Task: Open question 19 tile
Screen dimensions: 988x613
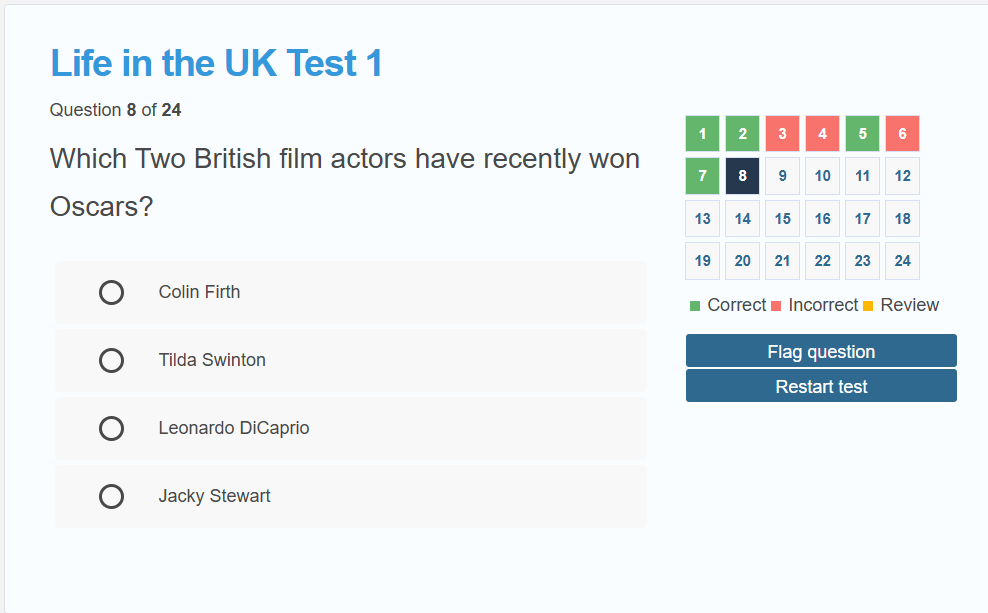Action: click(x=703, y=261)
